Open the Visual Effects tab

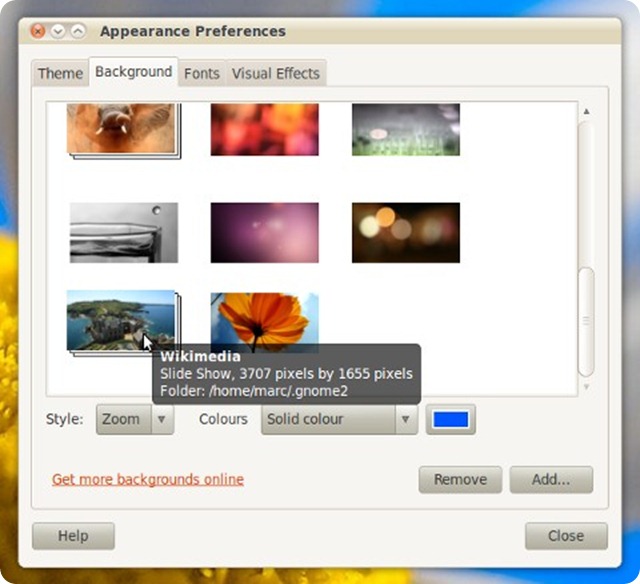click(x=276, y=73)
